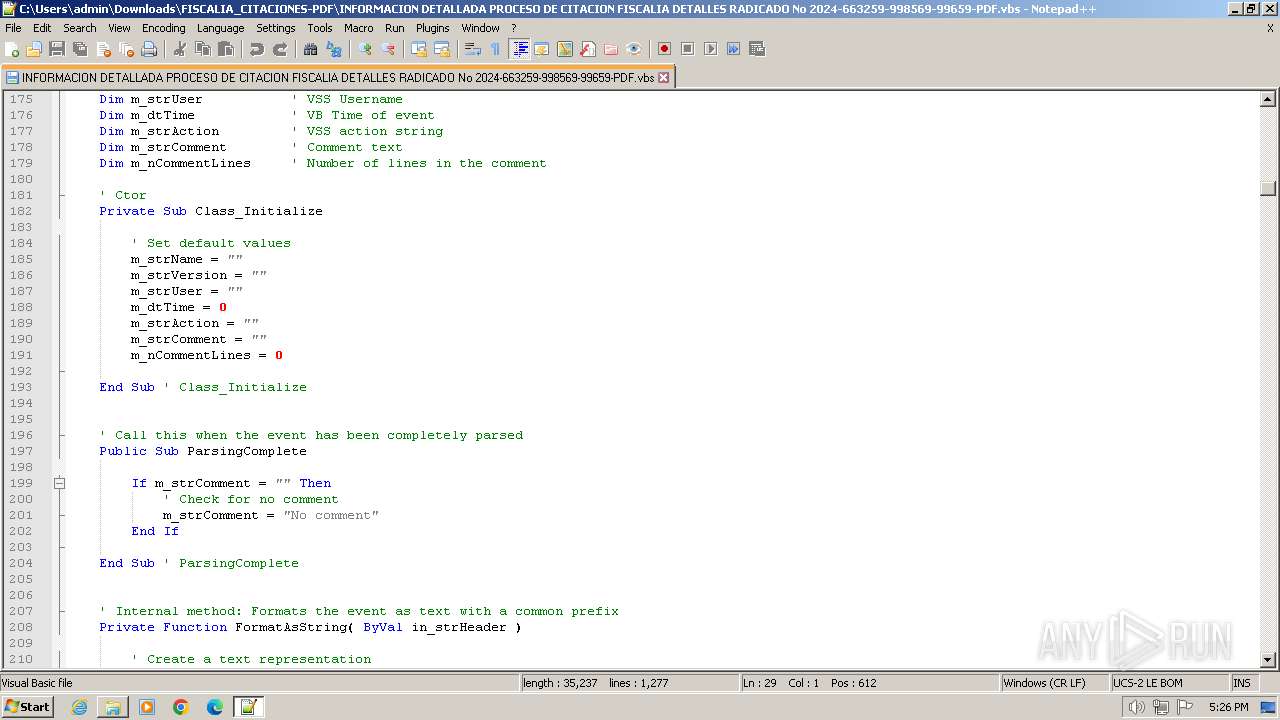Open the Macro menu

(x=358, y=28)
